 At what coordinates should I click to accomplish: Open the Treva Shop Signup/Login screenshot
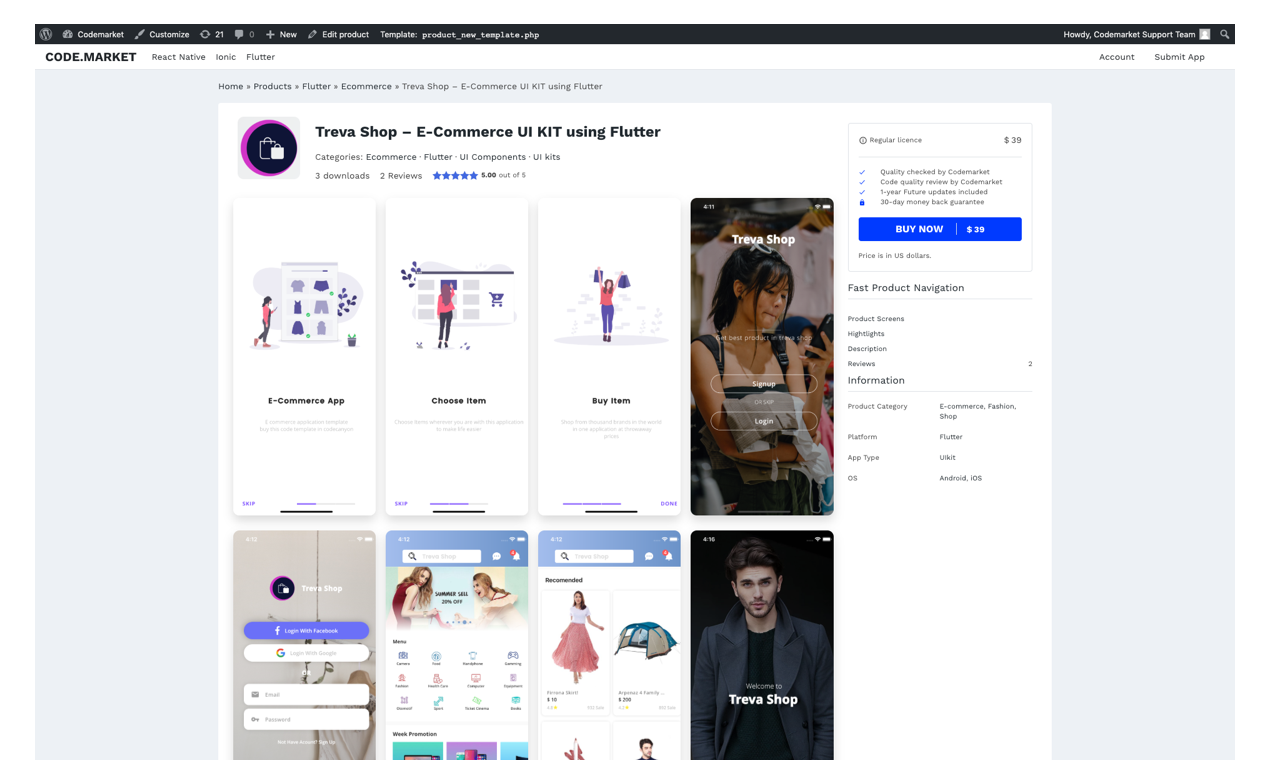coord(762,357)
